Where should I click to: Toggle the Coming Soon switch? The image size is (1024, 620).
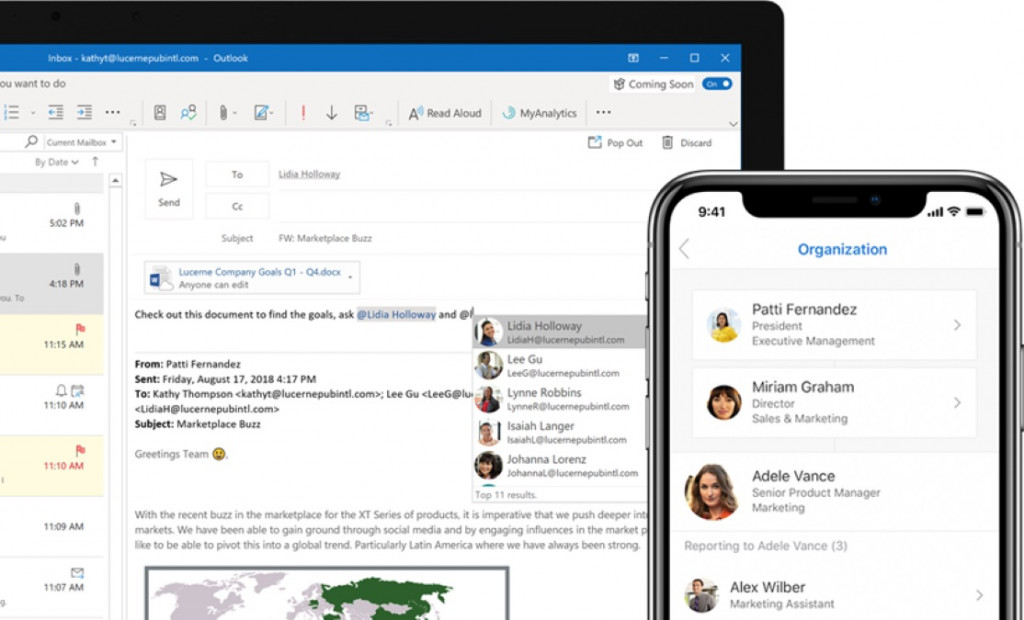tap(717, 84)
